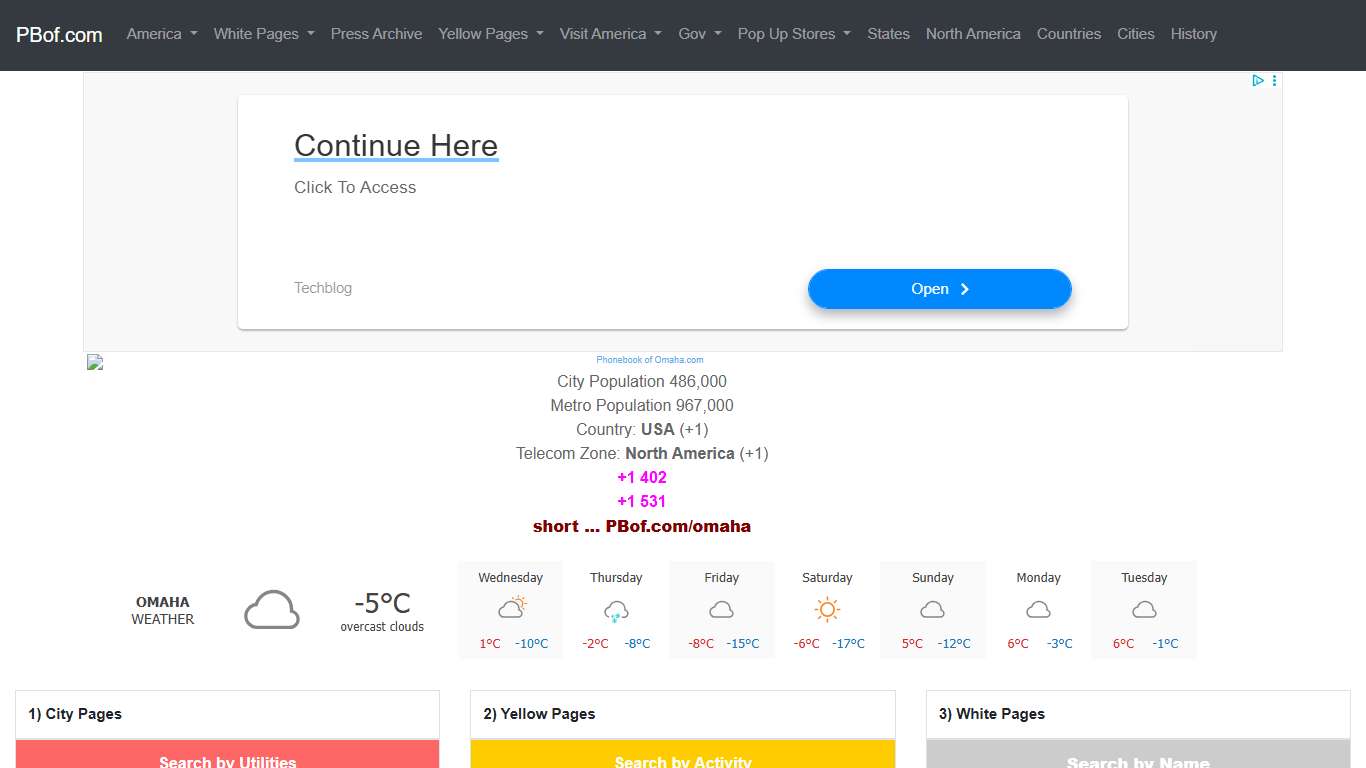Expand the Yellow Pages dropdown
Image resolution: width=1366 pixels, height=768 pixels.
pyautogui.click(x=490, y=34)
